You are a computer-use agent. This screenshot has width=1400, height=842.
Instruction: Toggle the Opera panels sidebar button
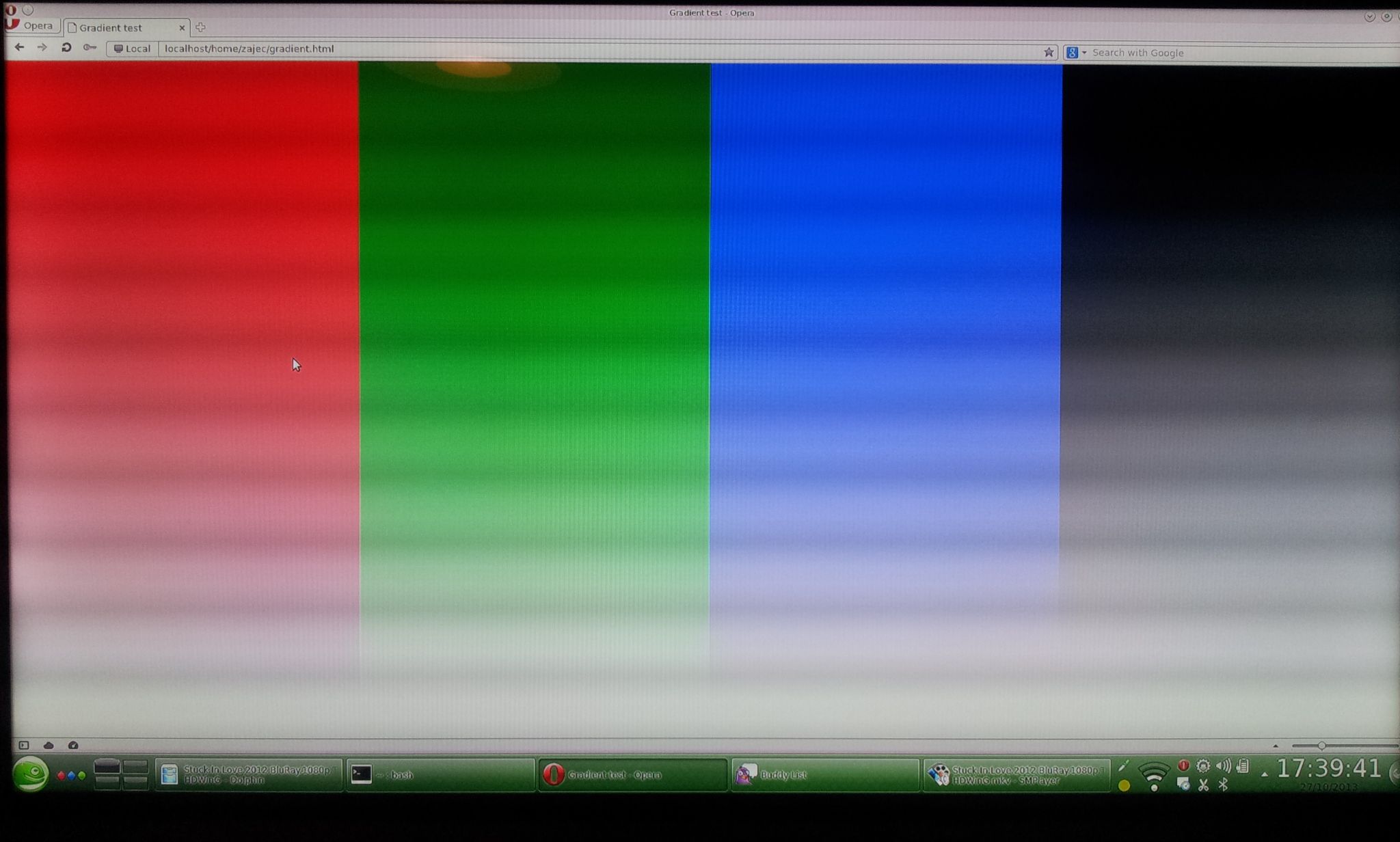[24, 745]
